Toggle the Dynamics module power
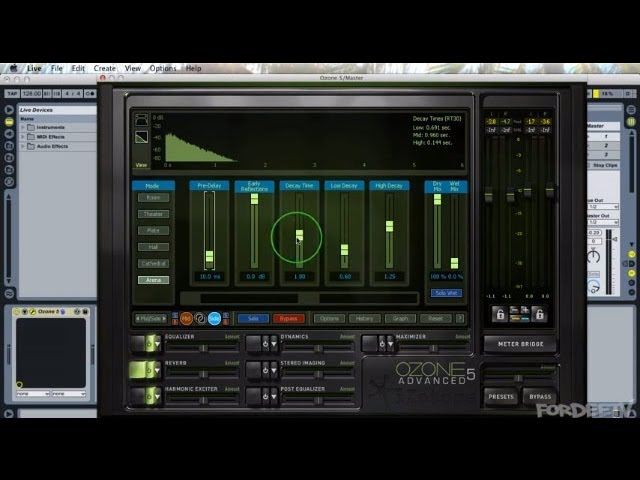 pos(265,344)
